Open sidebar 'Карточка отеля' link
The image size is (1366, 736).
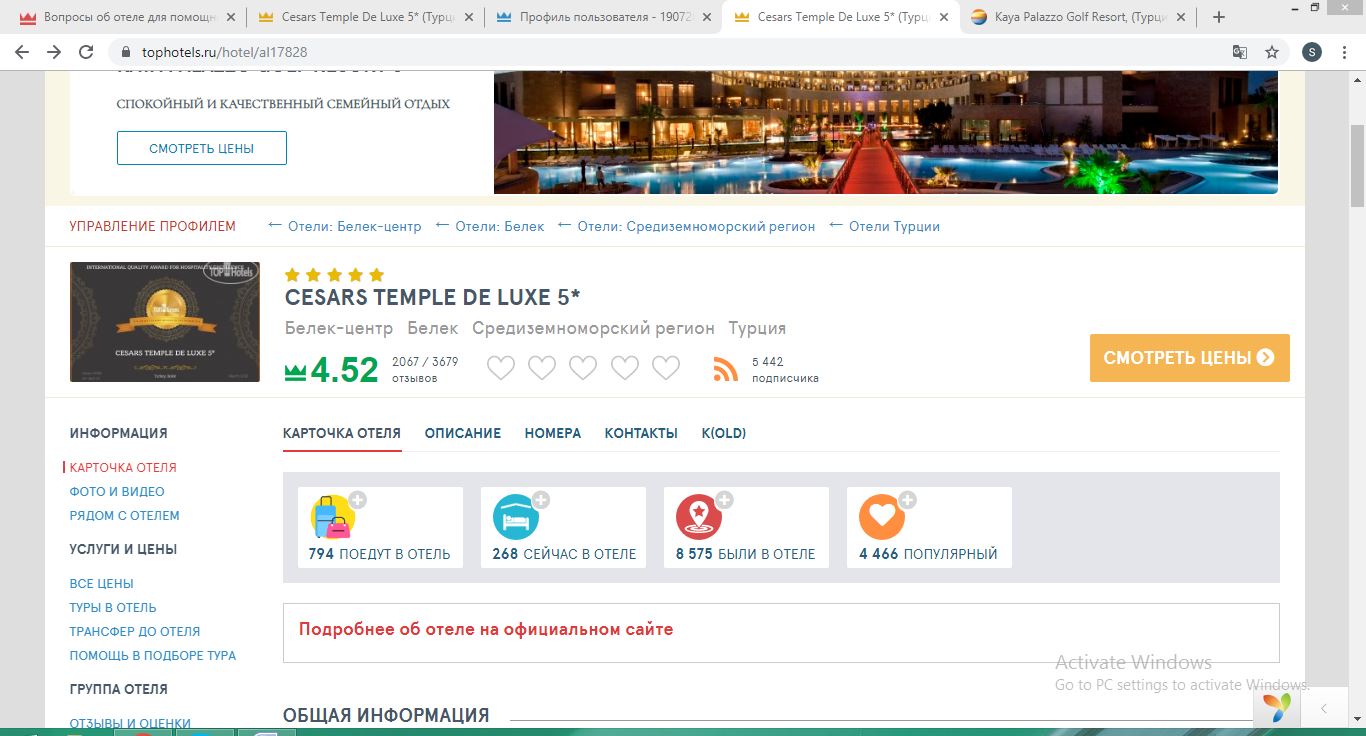[x=123, y=467]
